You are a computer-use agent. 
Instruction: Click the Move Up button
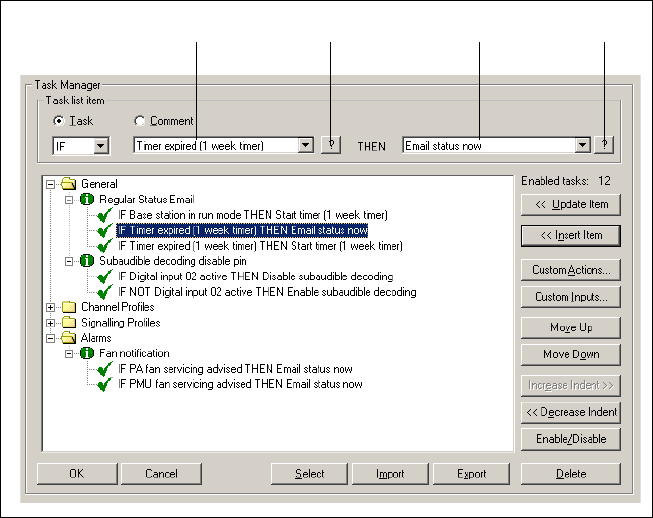tap(571, 328)
